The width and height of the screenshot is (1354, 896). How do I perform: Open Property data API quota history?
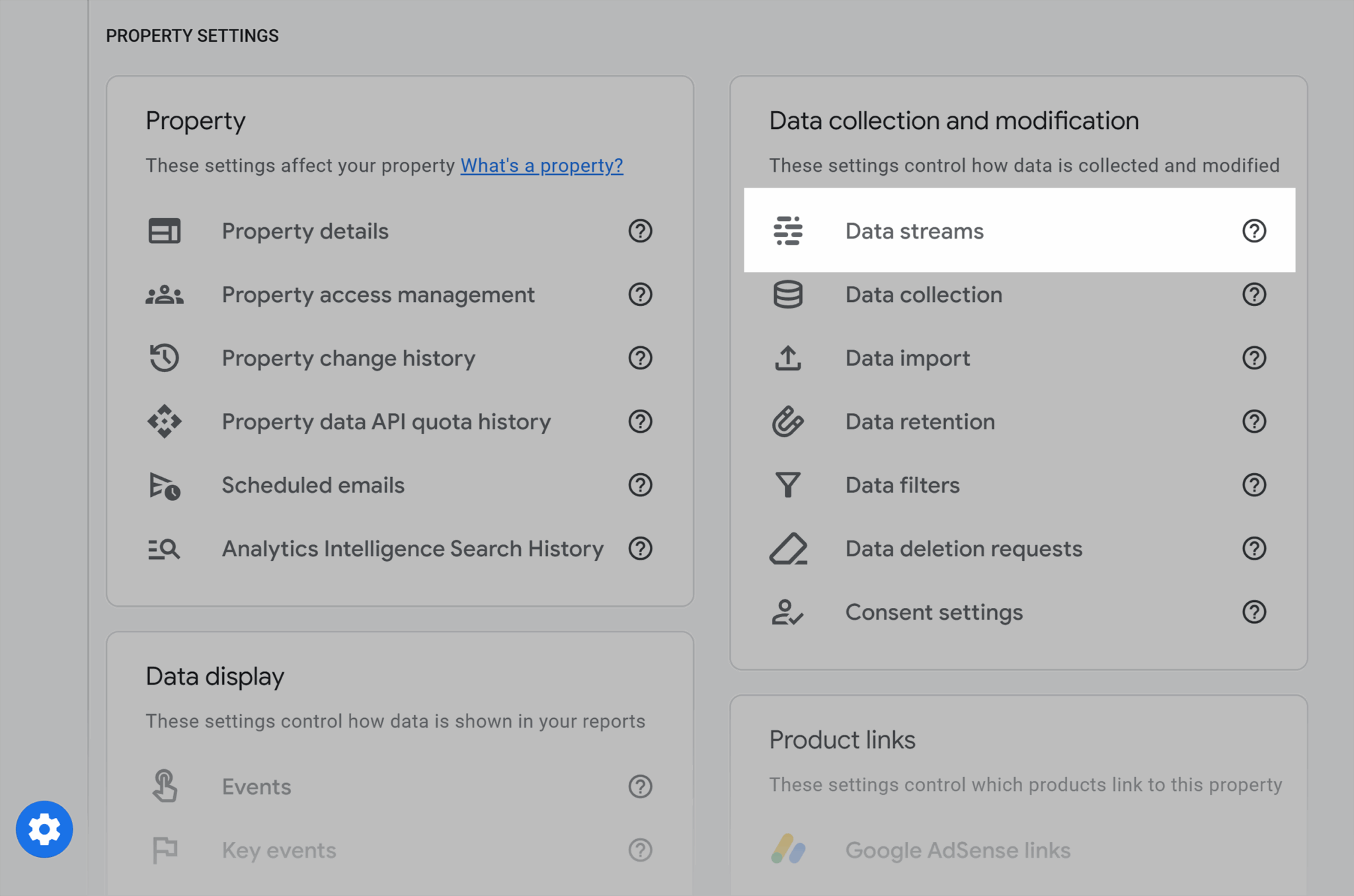point(386,422)
